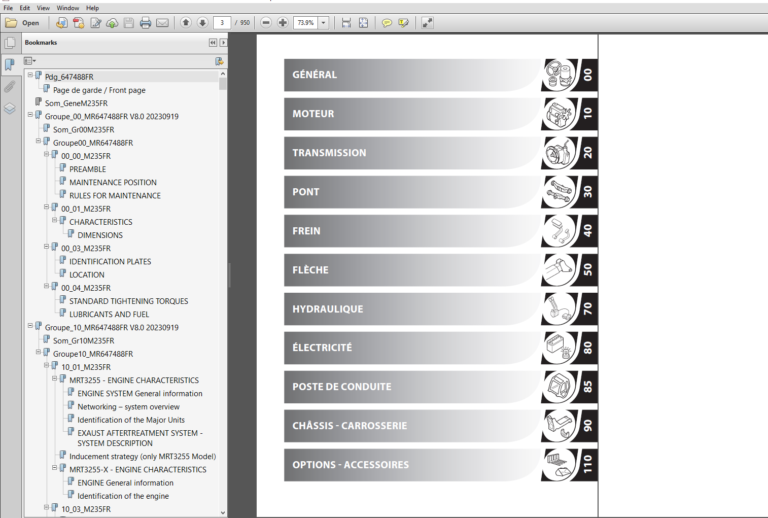Click the page number input field
Viewport: 768px width, 518px height.
point(222,23)
